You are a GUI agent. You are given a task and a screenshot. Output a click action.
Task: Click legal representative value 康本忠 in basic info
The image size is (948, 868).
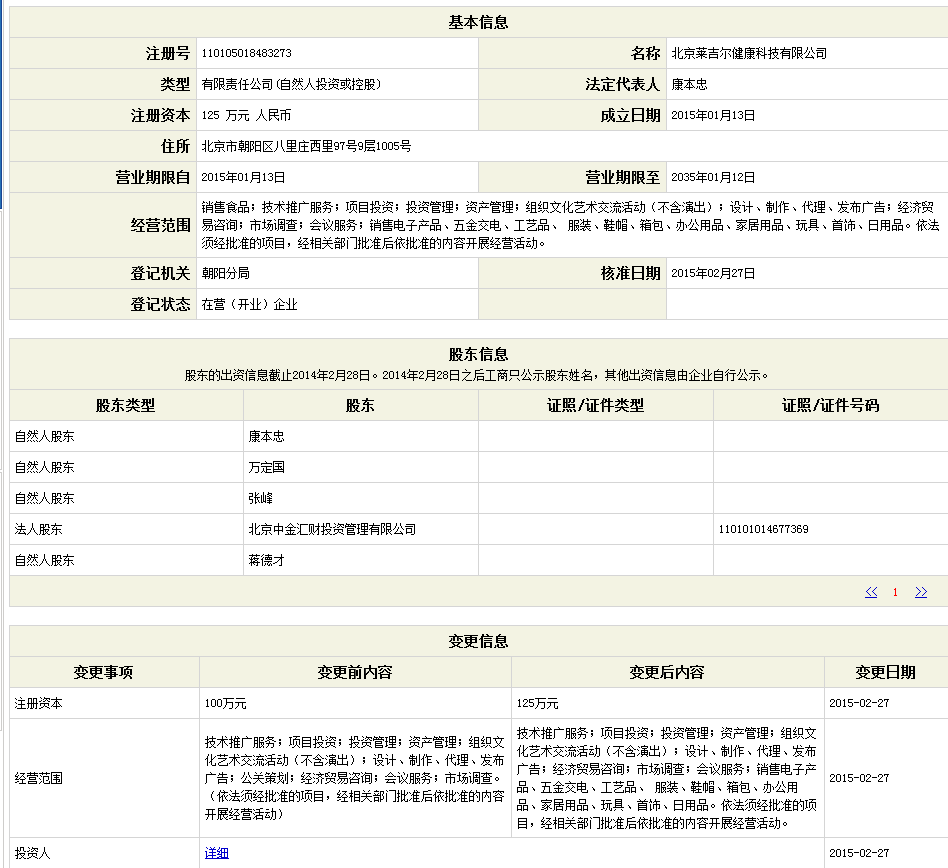(x=689, y=84)
